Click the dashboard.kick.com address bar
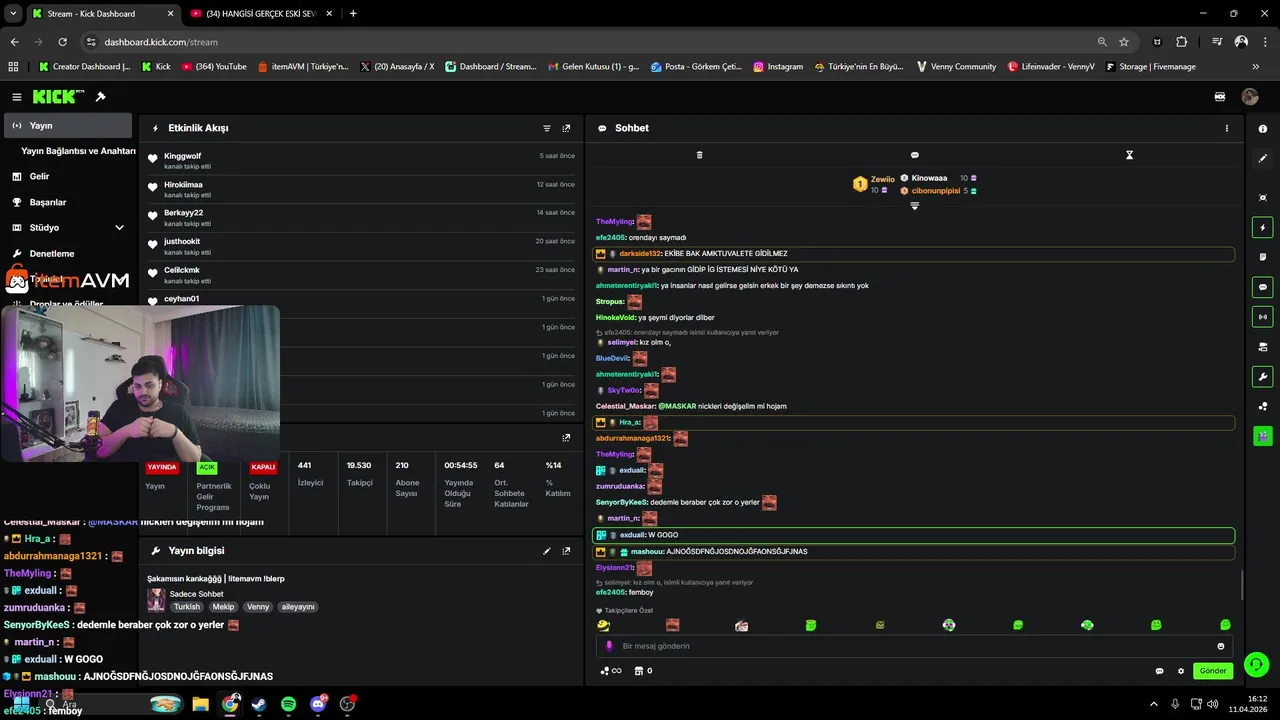This screenshot has height=720, width=1280. [590, 42]
